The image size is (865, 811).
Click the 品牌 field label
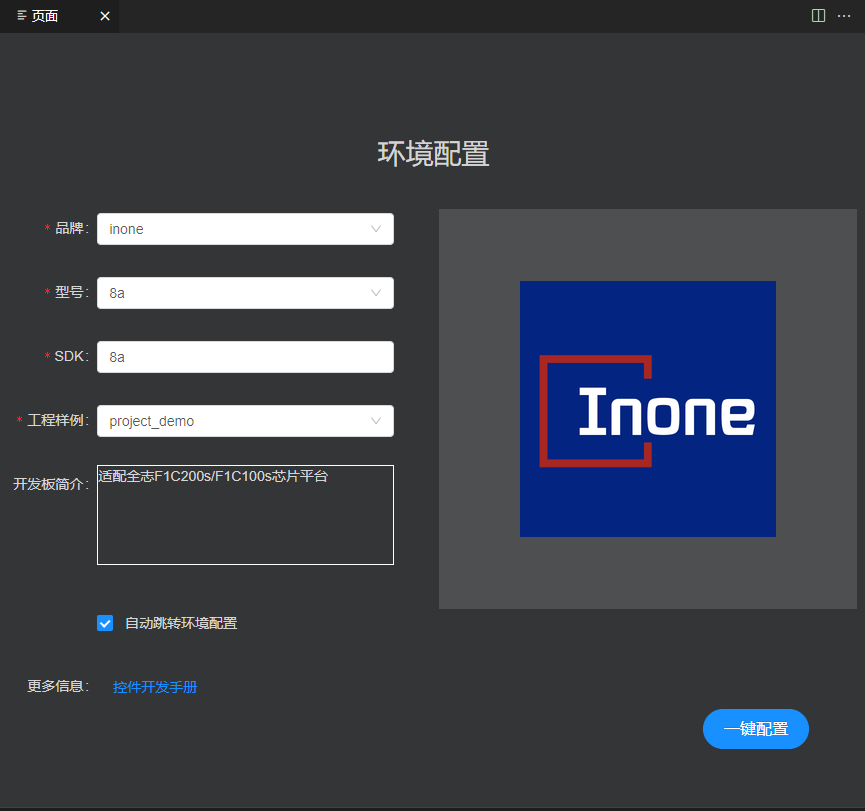click(72, 228)
